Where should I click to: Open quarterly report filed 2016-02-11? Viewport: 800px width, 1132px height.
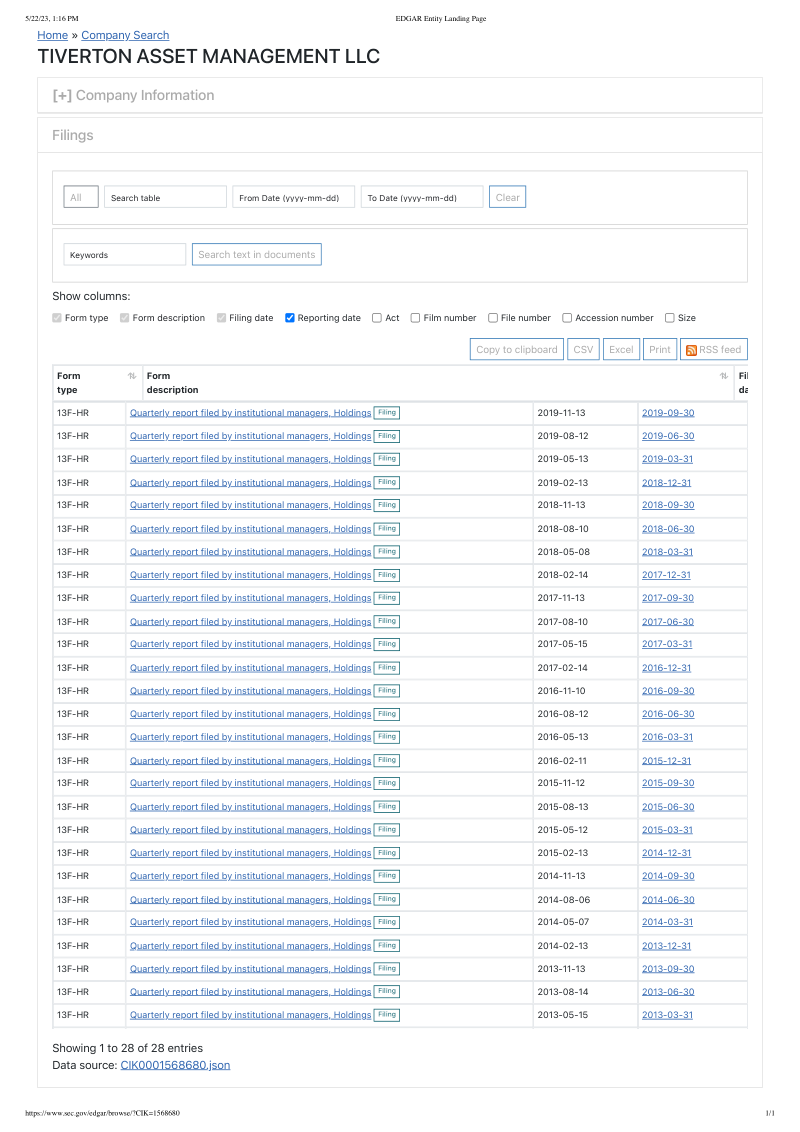coord(251,760)
